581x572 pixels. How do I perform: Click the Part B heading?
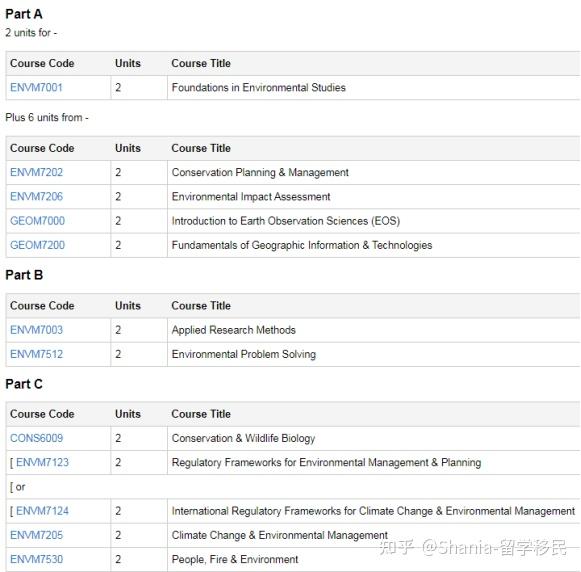[24, 275]
